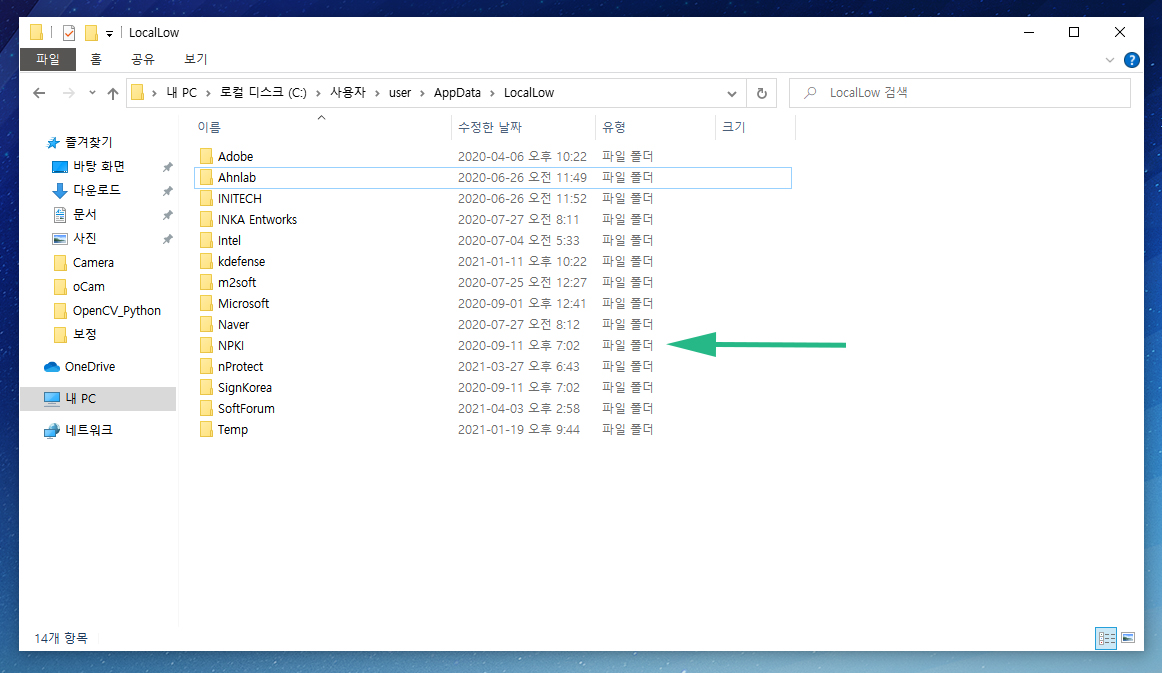Screen dimensions: 1162x673
Task: Click 내 PC in the address path
Action: pos(182,93)
